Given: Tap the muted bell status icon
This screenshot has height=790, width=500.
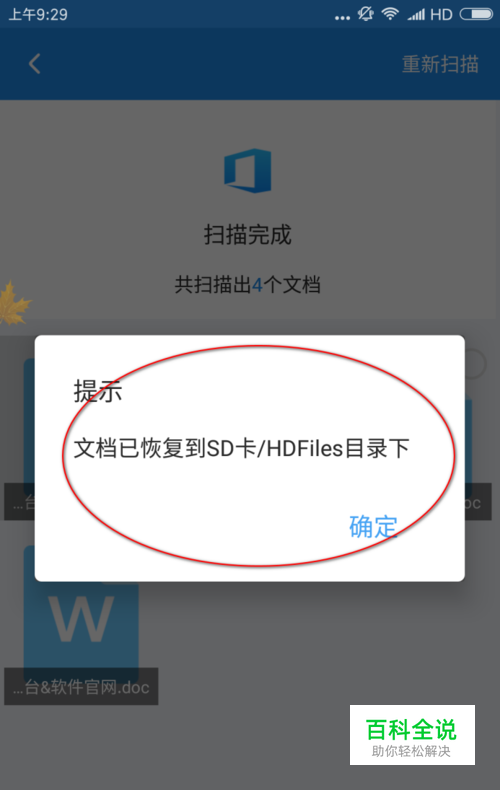Looking at the screenshot, I should click(x=365, y=14).
